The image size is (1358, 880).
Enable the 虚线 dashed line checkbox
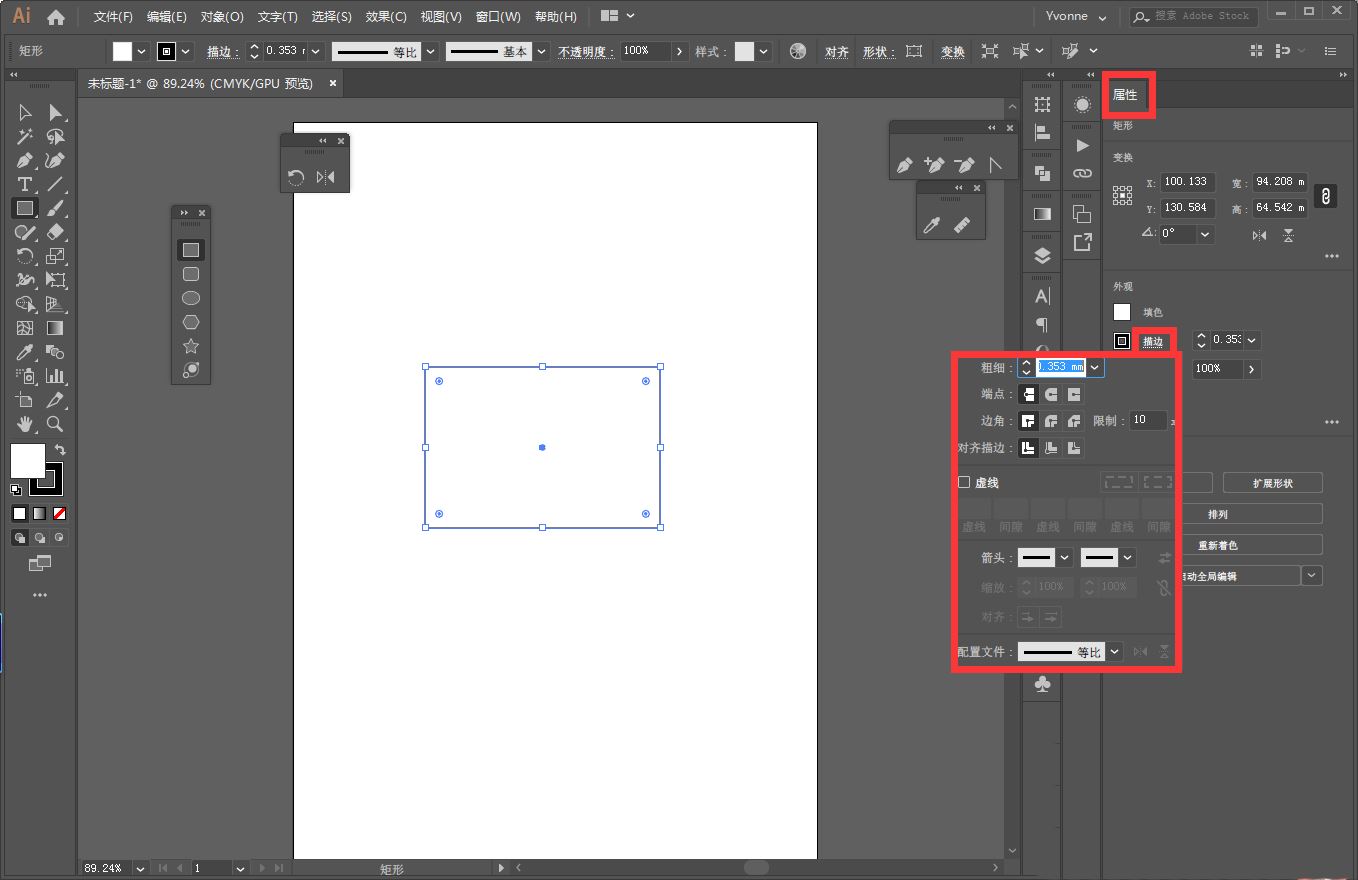(964, 482)
